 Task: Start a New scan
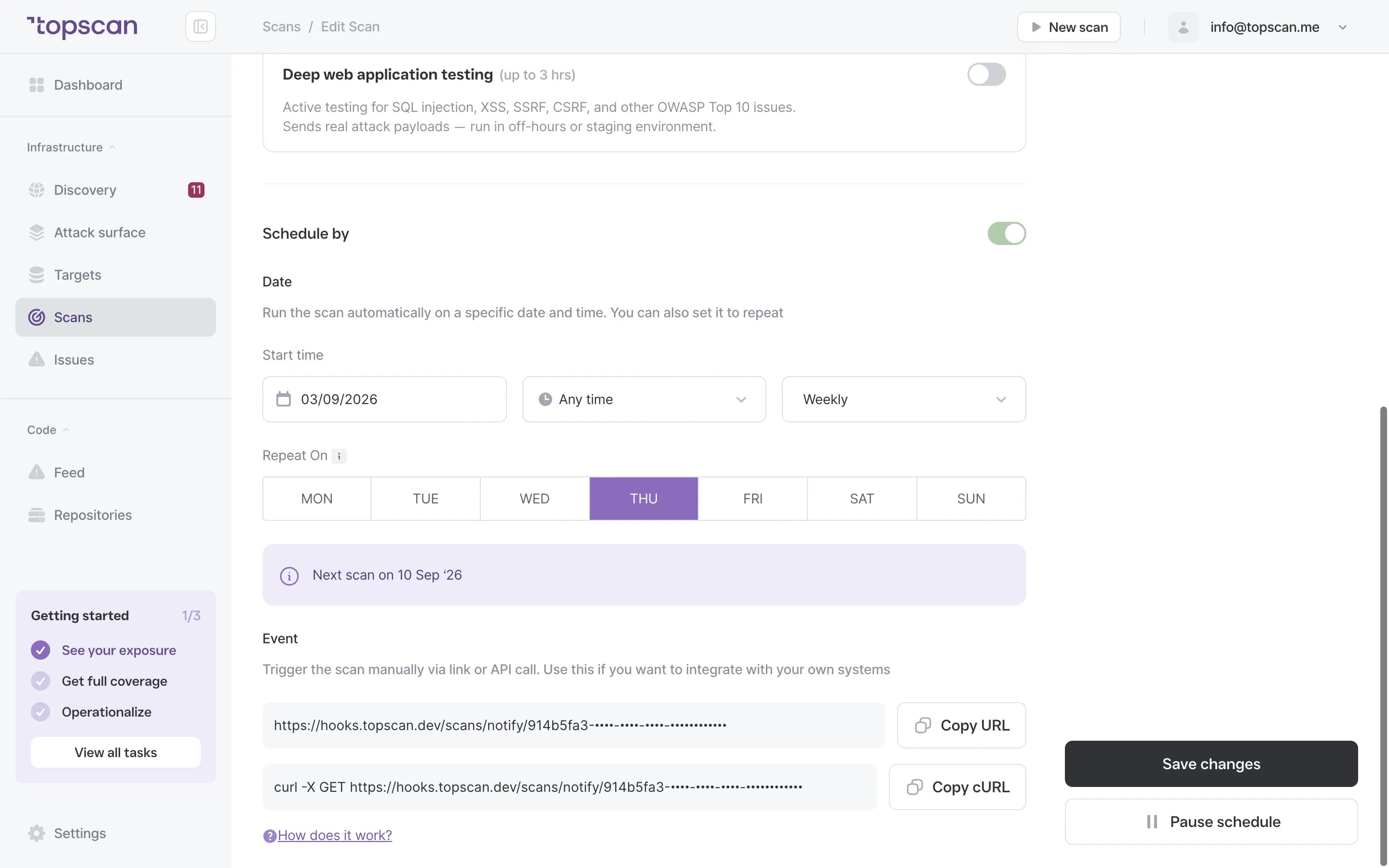1069,27
